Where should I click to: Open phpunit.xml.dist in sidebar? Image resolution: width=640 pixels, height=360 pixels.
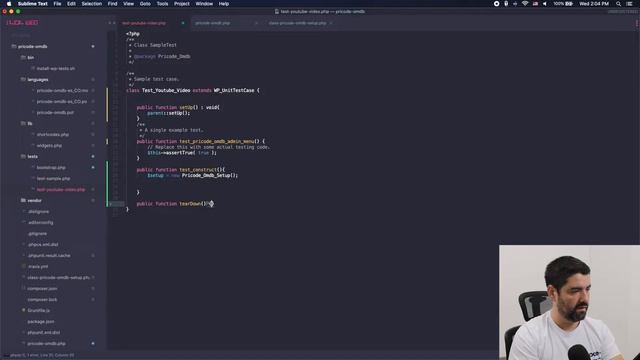pos(44,333)
